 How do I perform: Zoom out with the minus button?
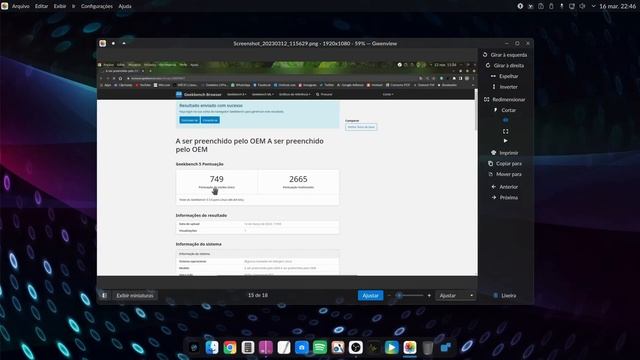tap(389, 295)
